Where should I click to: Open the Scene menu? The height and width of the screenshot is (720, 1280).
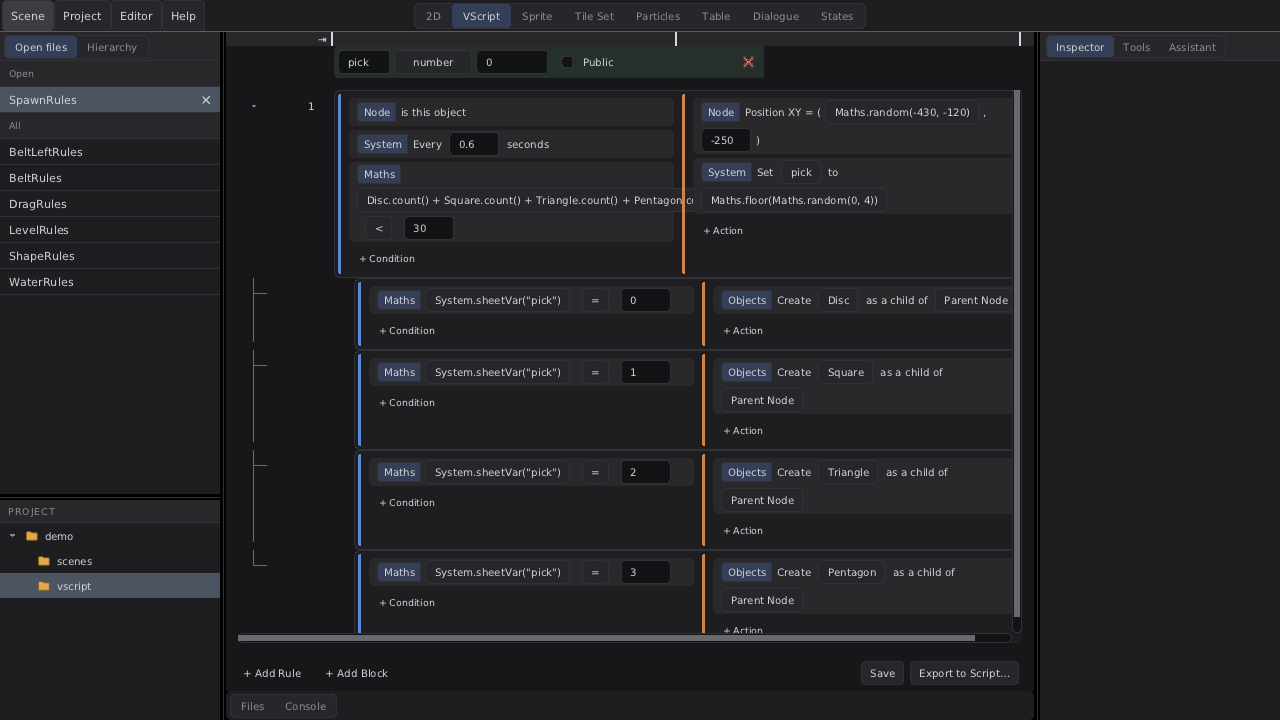tap(28, 16)
